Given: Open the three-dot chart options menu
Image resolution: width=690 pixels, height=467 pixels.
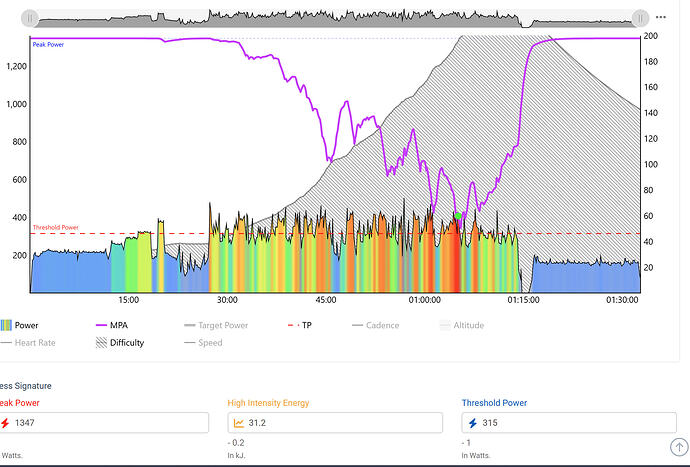Looking at the screenshot, I should (x=661, y=18).
